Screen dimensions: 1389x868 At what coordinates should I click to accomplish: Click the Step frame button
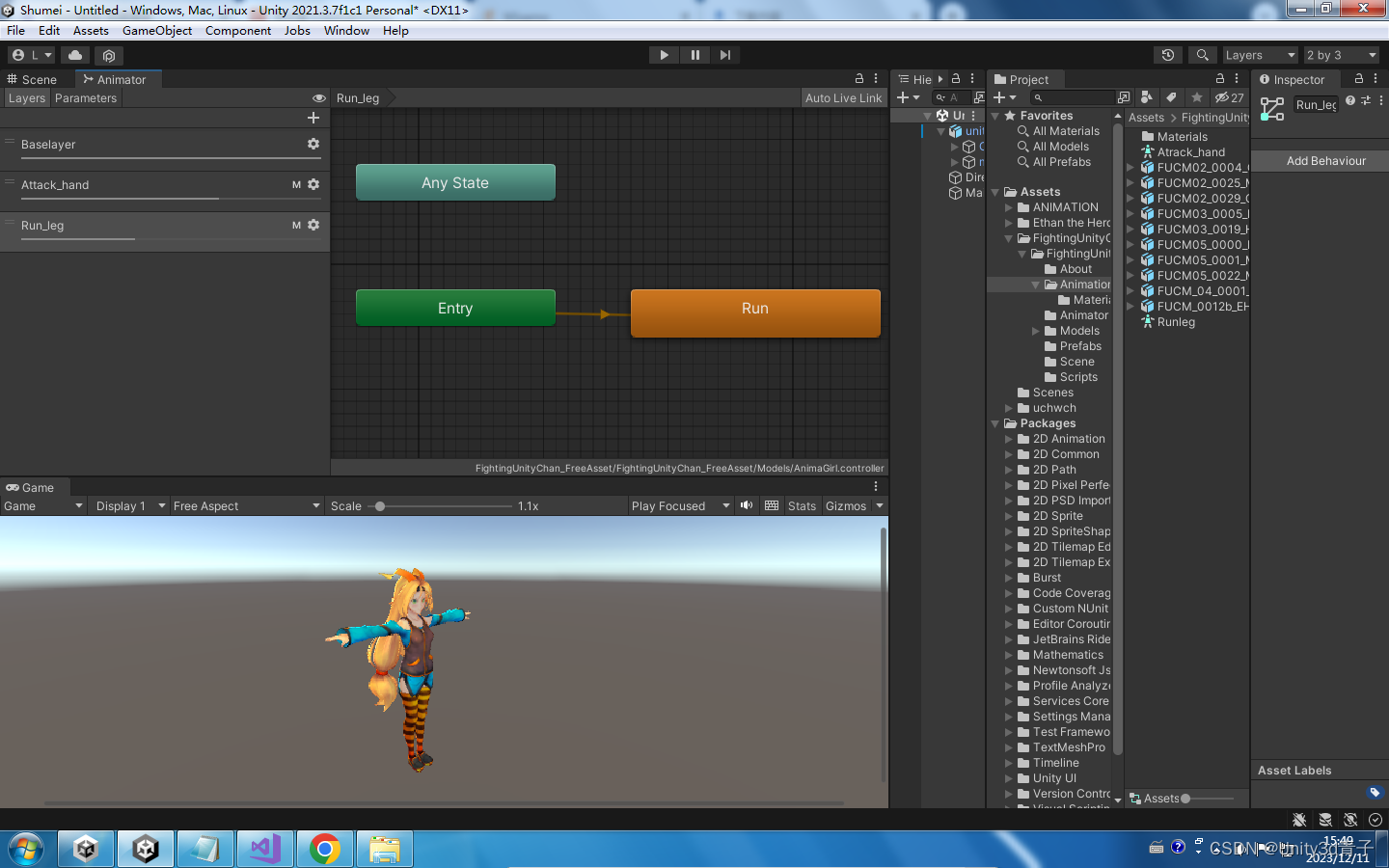click(x=725, y=55)
